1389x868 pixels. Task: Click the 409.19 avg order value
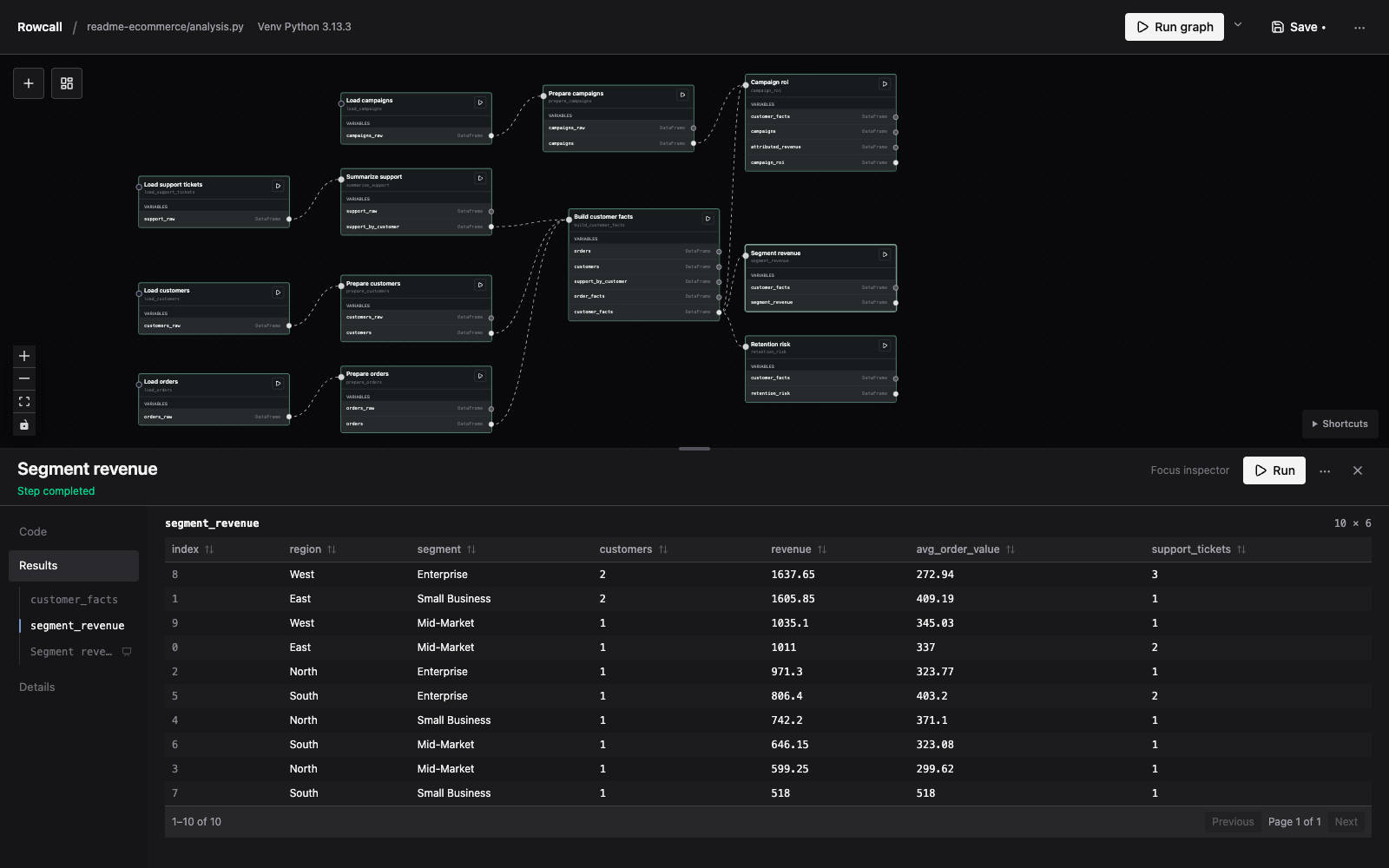[935, 599]
